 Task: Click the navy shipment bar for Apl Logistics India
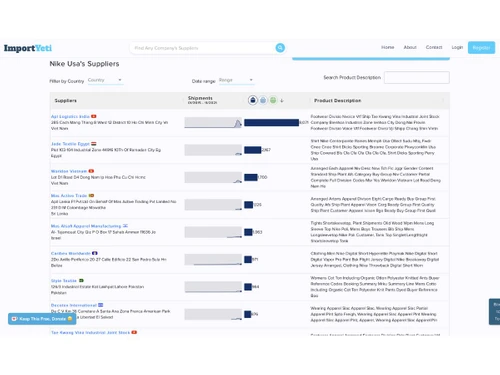click(271, 122)
